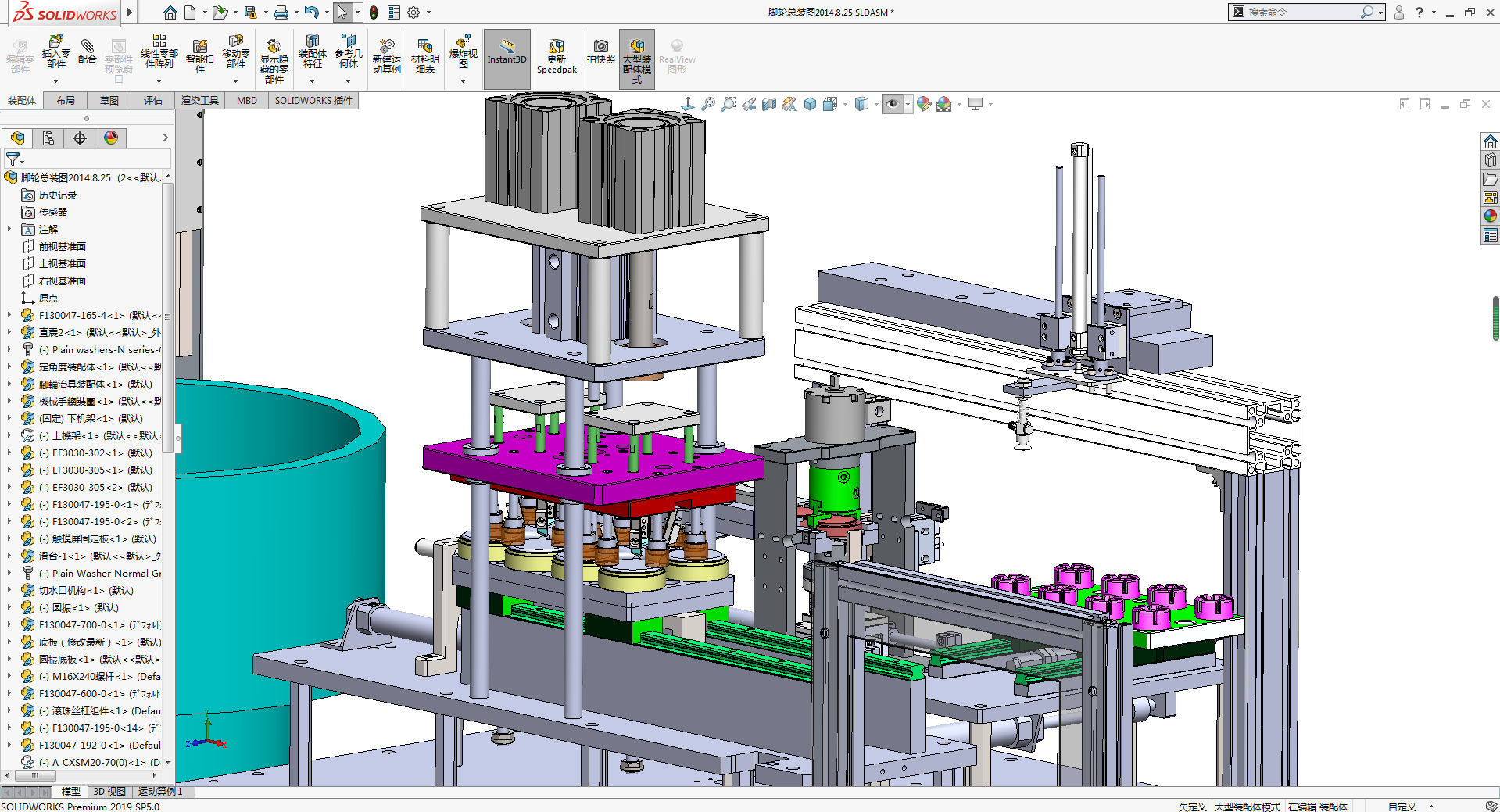Expand the SOLIDWORKS menu flyout arrow
The height and width of the screenshot is (812, 1500).
click(130, 12)
